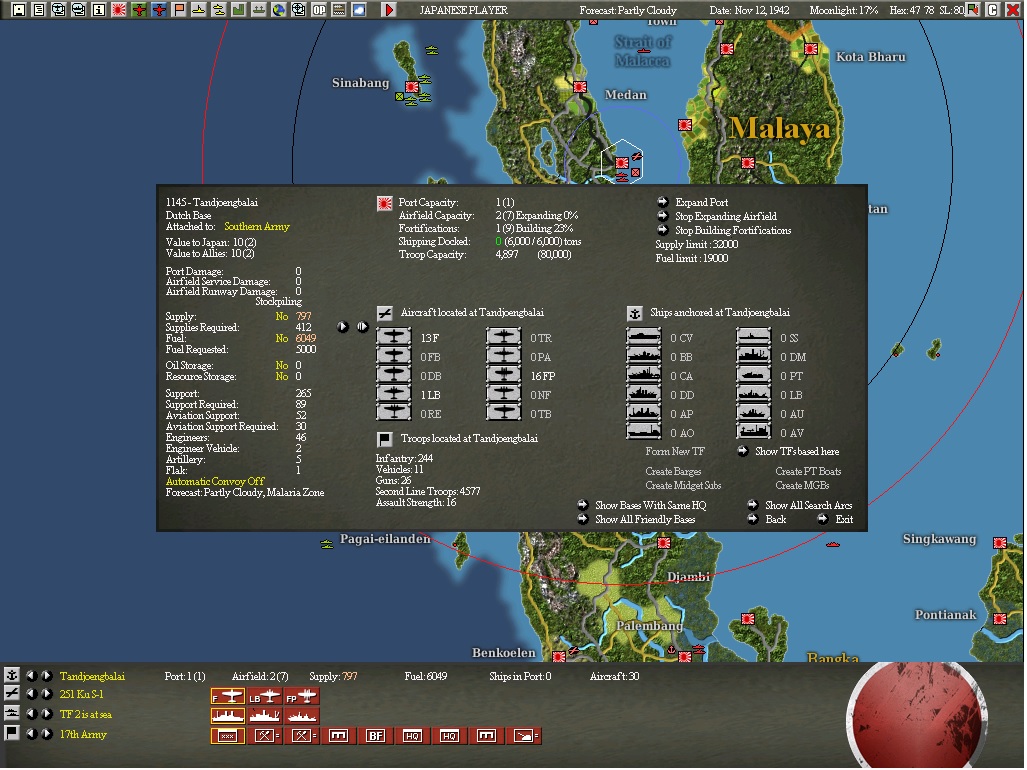1027x770 pixels.
Task: Click the 'C' icon at top right
Action: (x=993, y=10)
